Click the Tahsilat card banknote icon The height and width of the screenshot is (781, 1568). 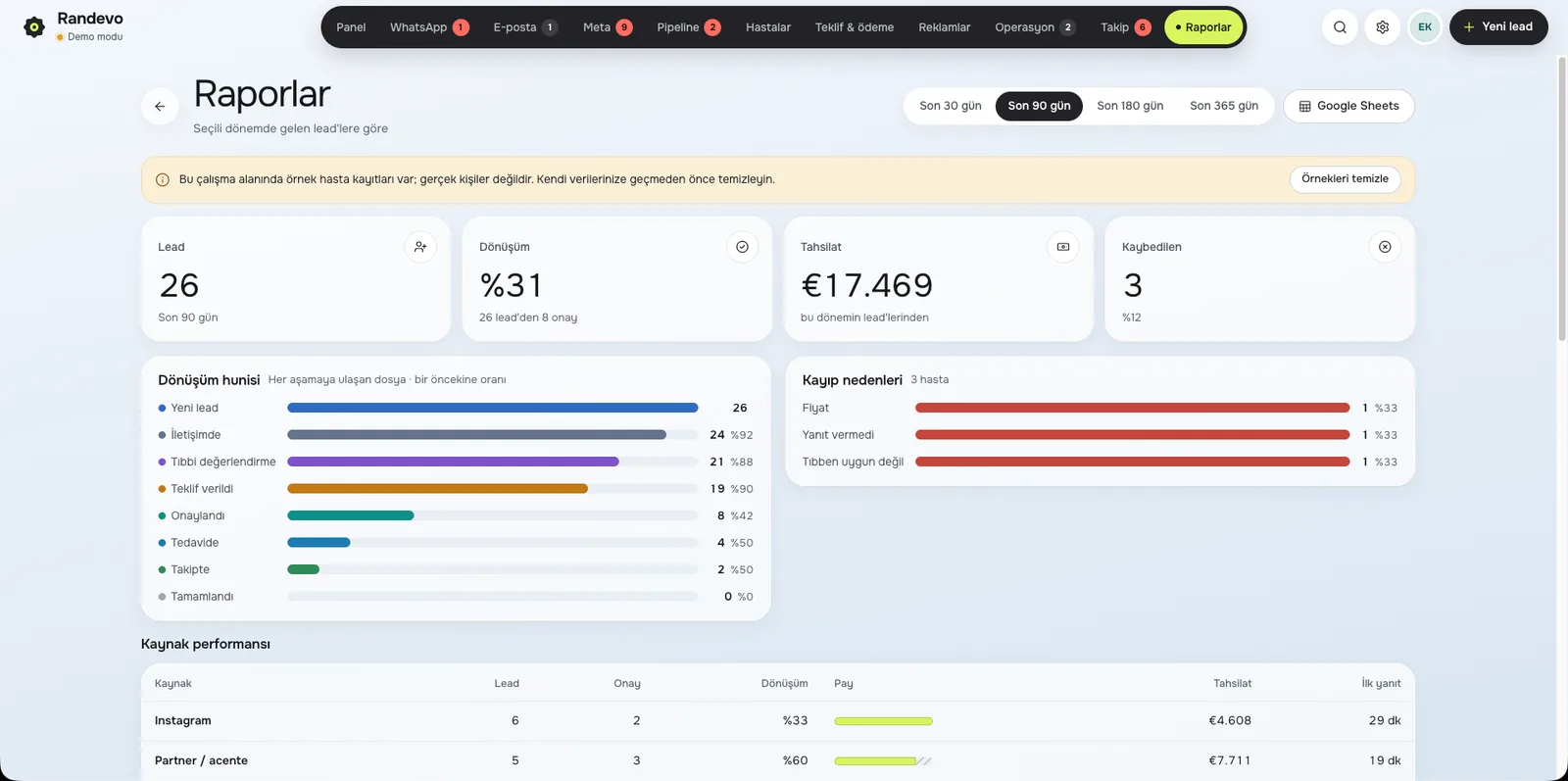point(1063,247)
